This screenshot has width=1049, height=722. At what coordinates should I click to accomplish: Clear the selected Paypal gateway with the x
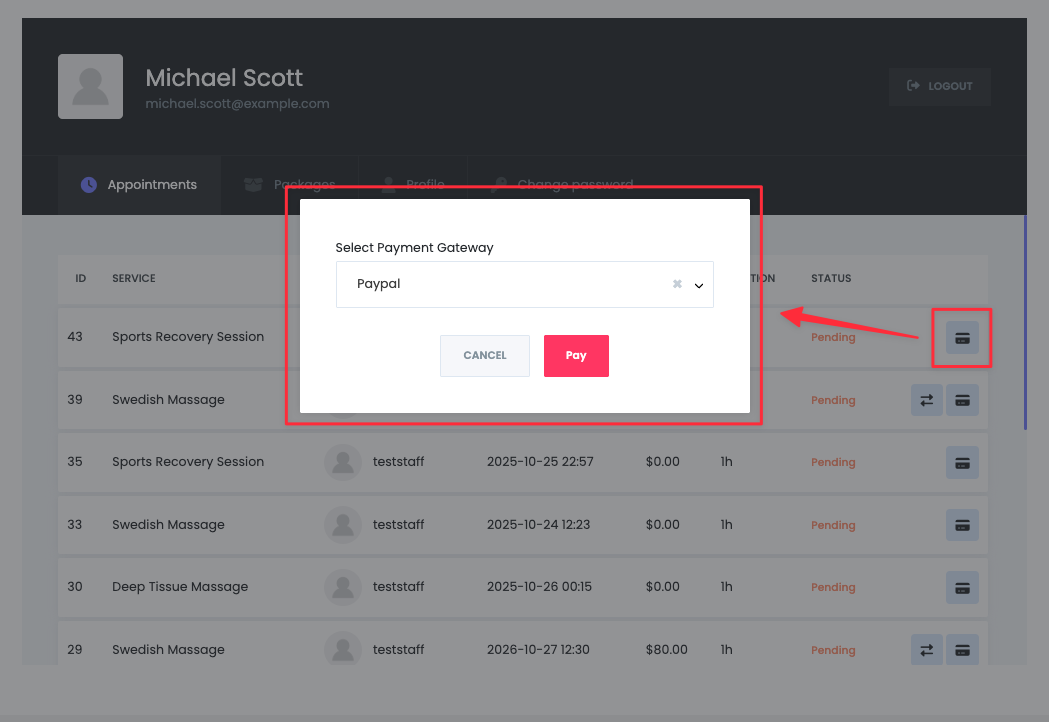[x=677, y=285]
